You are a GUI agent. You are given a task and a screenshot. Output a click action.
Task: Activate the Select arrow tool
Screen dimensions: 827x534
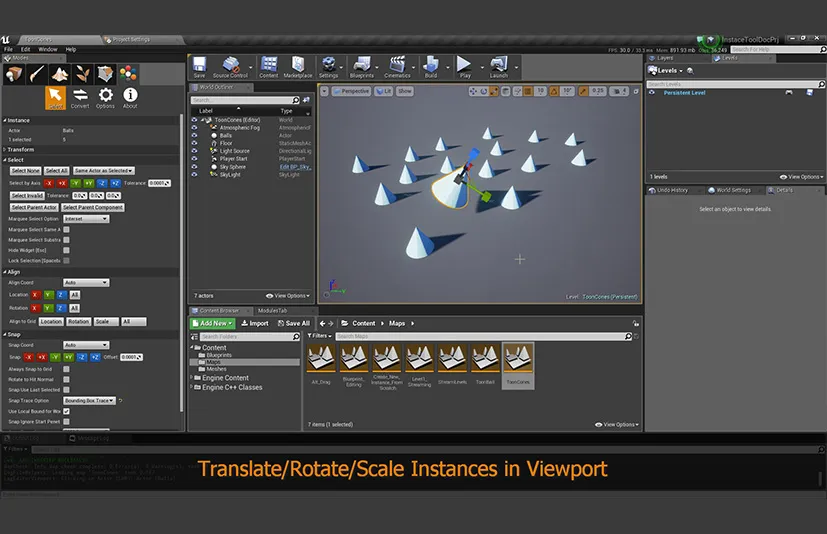[x=55, y=98]
